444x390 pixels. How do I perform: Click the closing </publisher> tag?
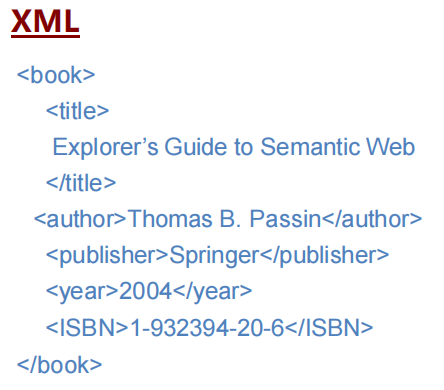coord(324,255)
